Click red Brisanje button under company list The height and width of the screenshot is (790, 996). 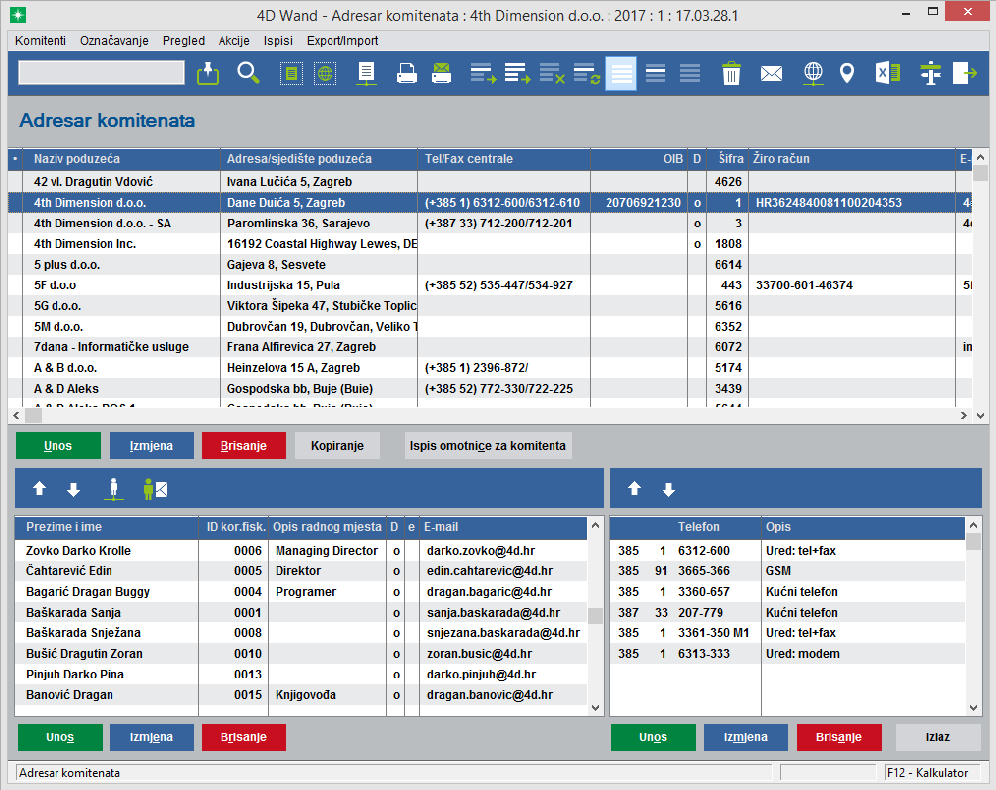[x=244, y=446]
